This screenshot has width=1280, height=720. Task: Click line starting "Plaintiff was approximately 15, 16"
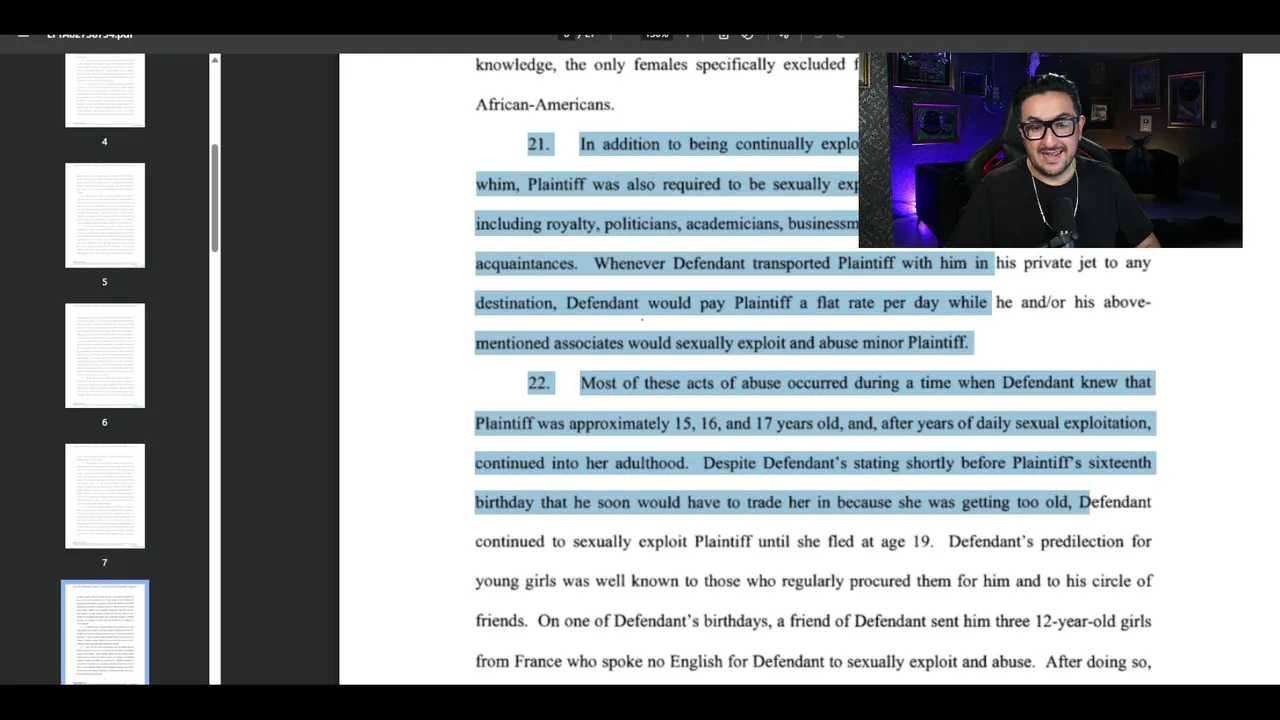[813, 423]
